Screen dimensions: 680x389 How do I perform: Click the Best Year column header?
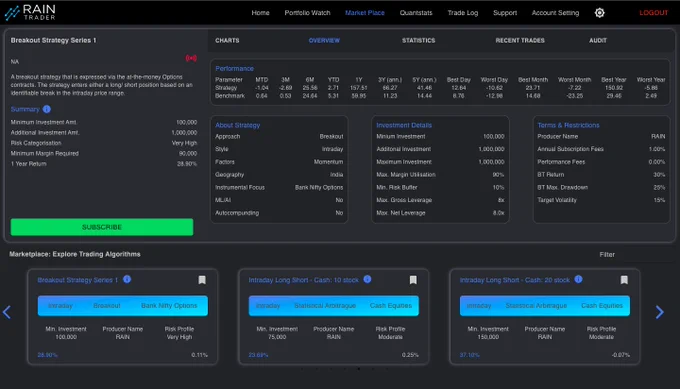click(614, 80)
